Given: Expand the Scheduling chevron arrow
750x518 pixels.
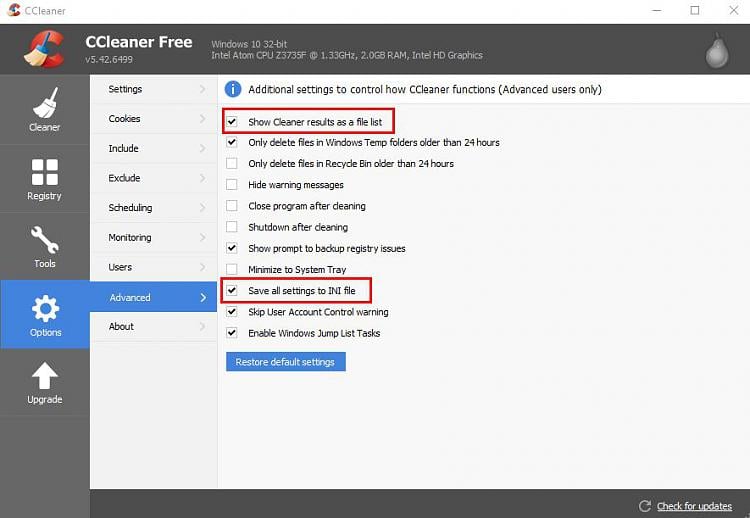Looking at the screenshot, I should click(x=203, y=208).
